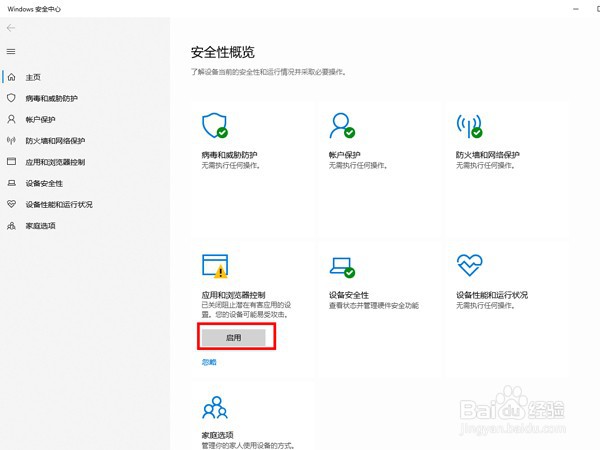Image resolution: width=600 pixels, height=450 pixels.
Task: Open the 设备安全性 tile title
Action: click(349, 295)
